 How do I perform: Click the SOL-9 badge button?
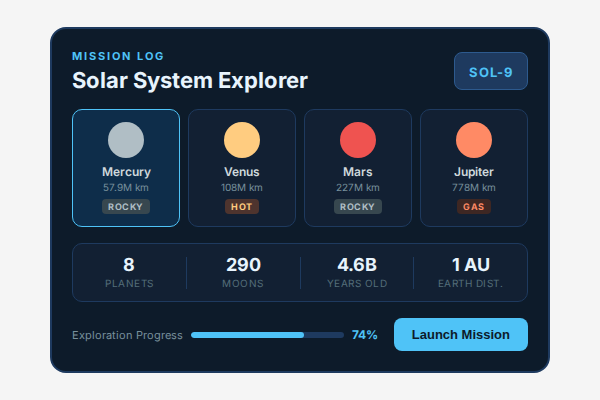click(491, 71)
